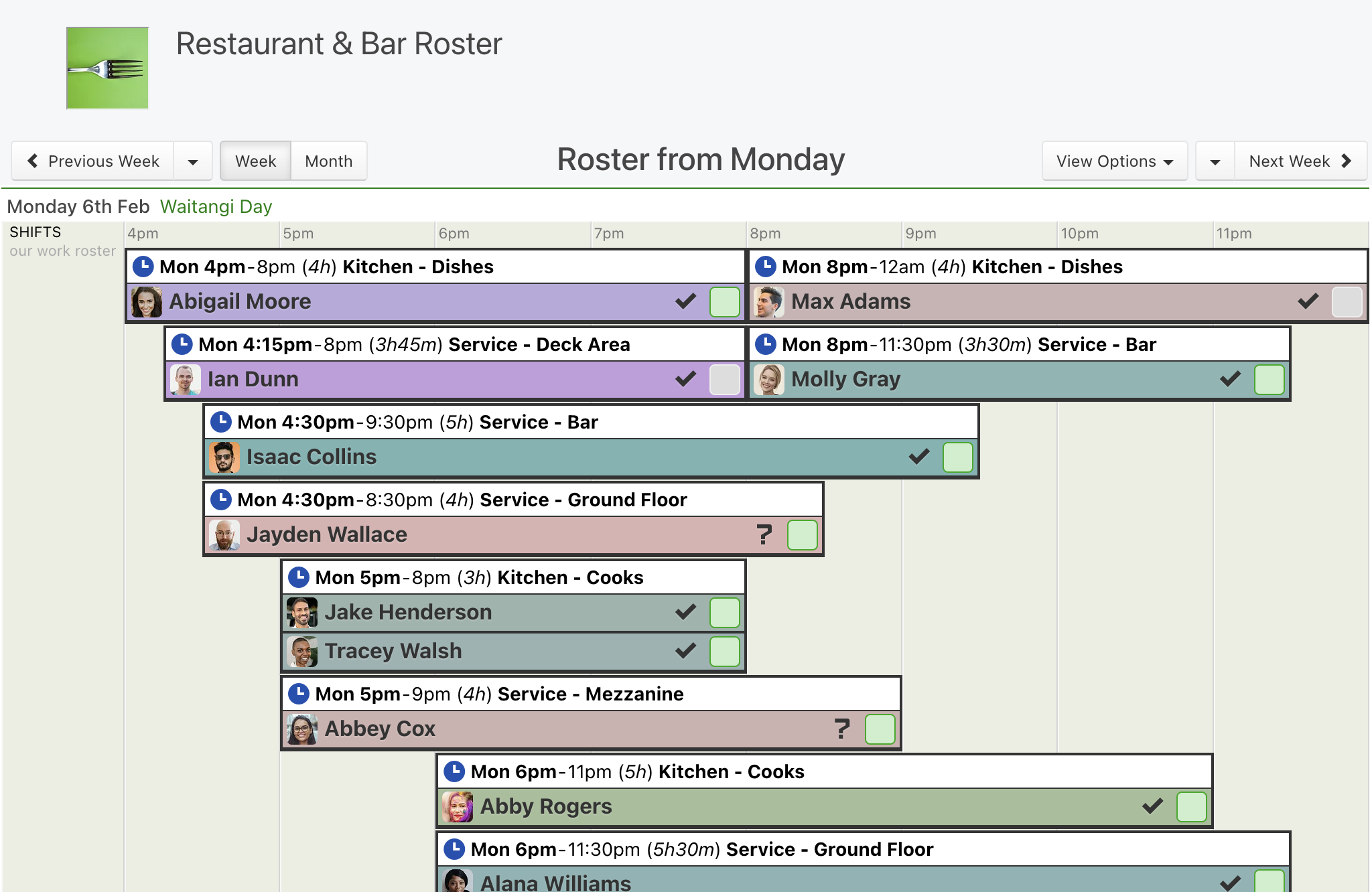Open Abigail Moore's avatar photo

[x=147, y=302]
